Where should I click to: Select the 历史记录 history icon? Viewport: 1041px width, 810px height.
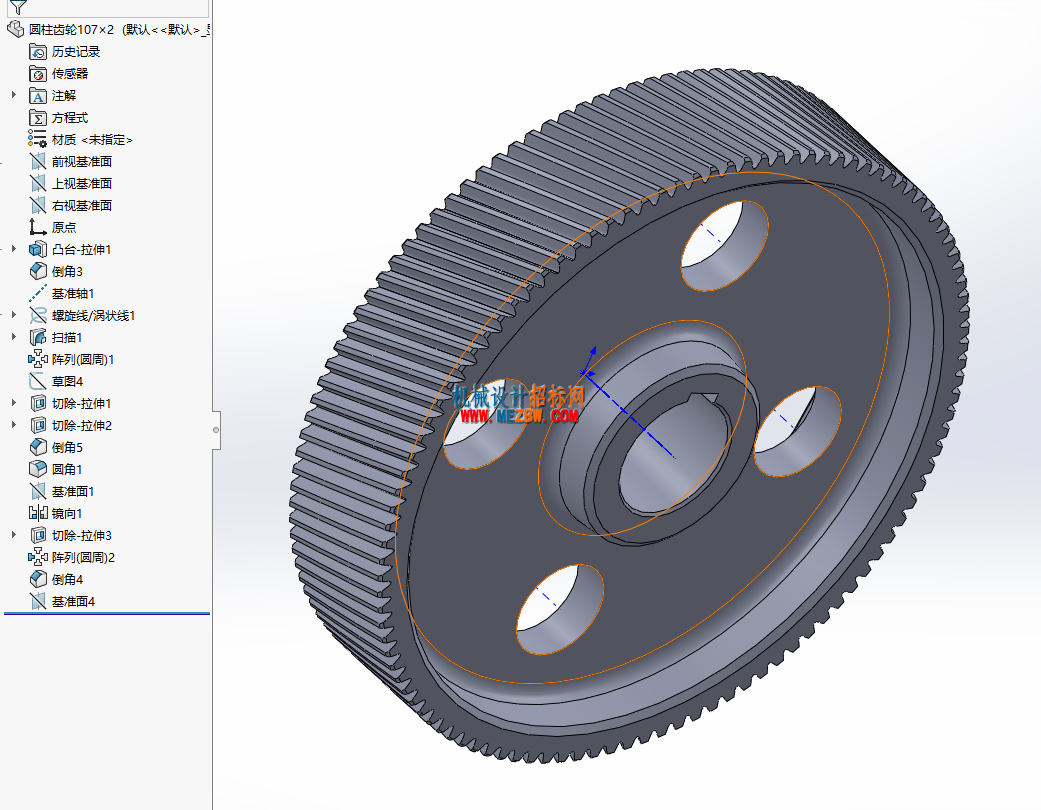coord(38,52)
